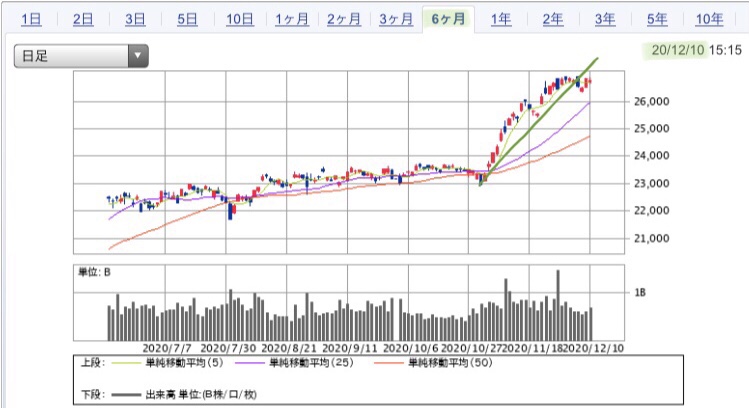This screenshot has width=749, height=408.
Task: Click the tallest volume bar in late November
Action: (x=558, y=305)
